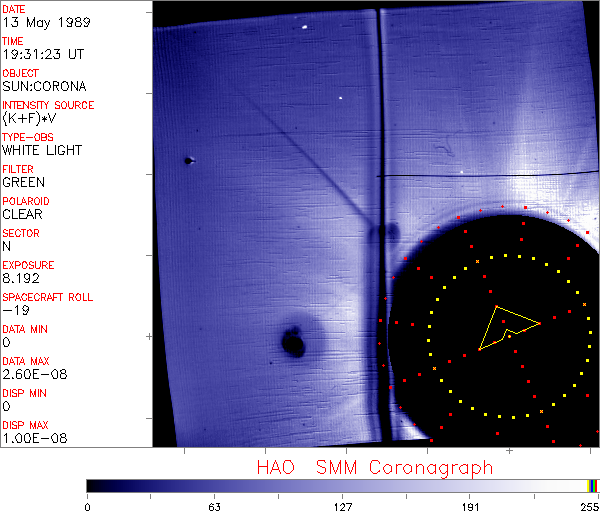The height and width of the screenshot is (512, 600).
Task: Click the GREEN filter value
Action: pos(23,182)
